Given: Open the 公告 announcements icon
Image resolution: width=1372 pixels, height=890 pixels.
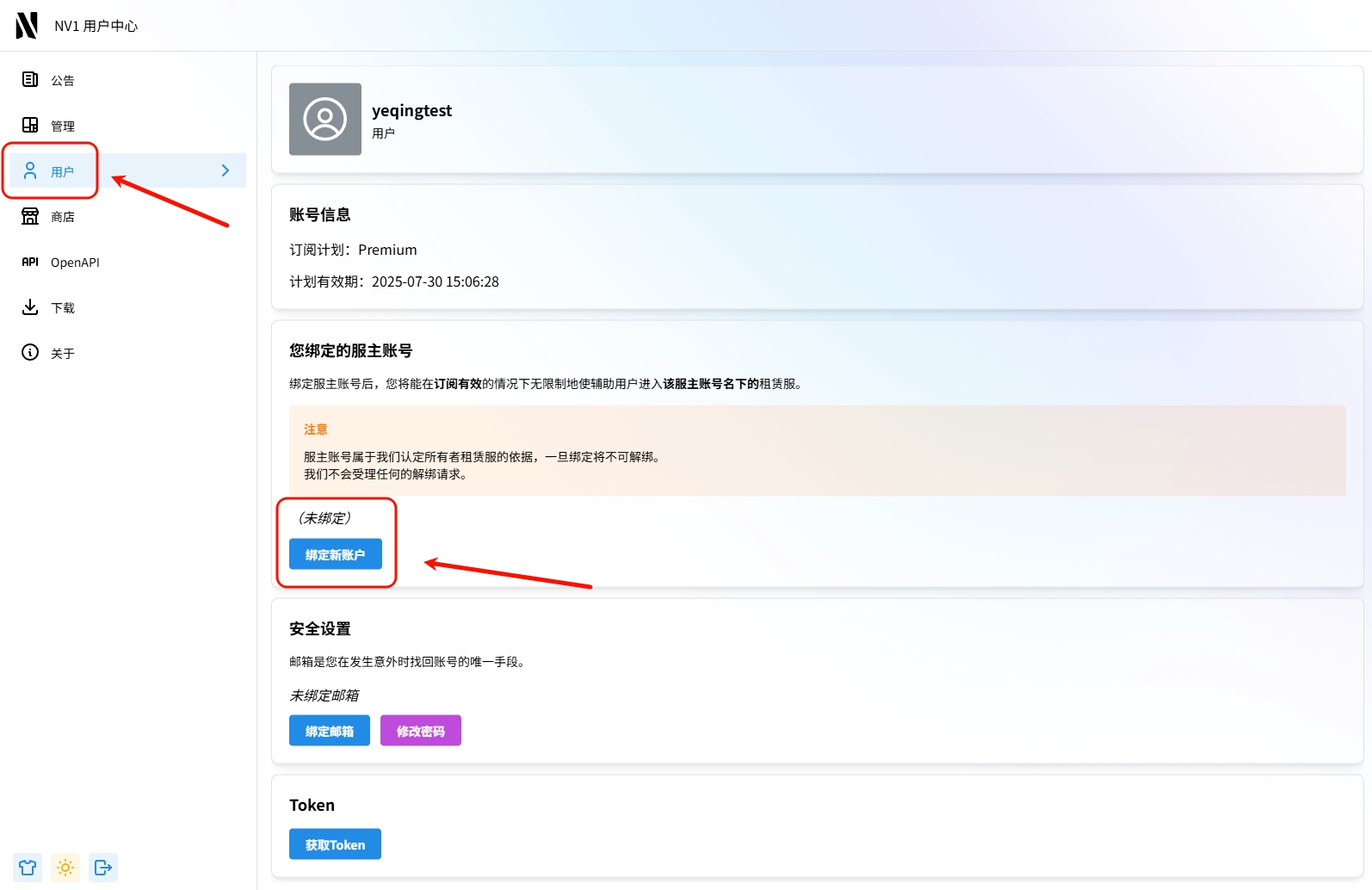Looking at the screenshot, I should pyautogui.click(x=30, y=80).
